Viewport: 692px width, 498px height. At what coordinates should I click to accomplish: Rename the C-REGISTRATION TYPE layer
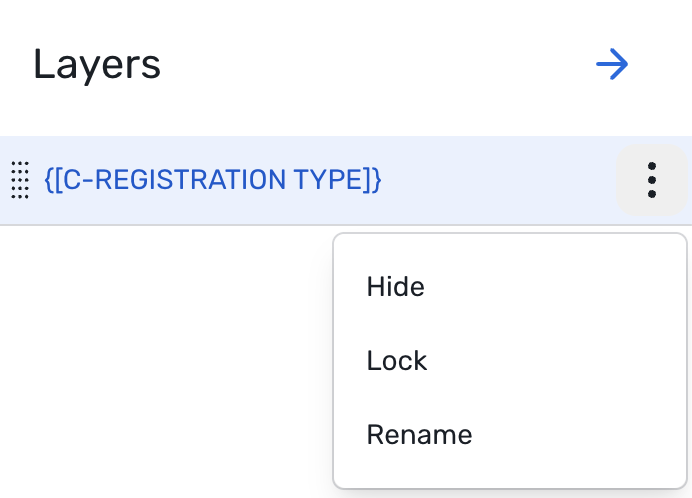point(419,434)
